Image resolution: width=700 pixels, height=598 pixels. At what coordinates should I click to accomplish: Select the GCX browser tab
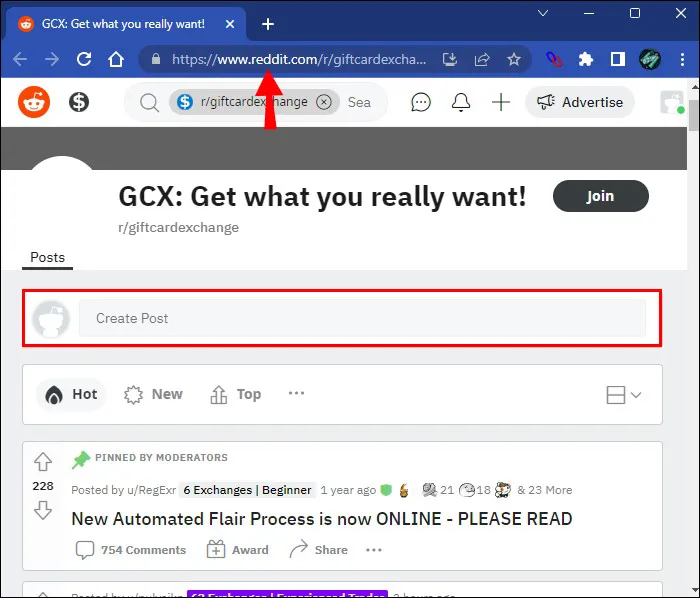[125, 24]
